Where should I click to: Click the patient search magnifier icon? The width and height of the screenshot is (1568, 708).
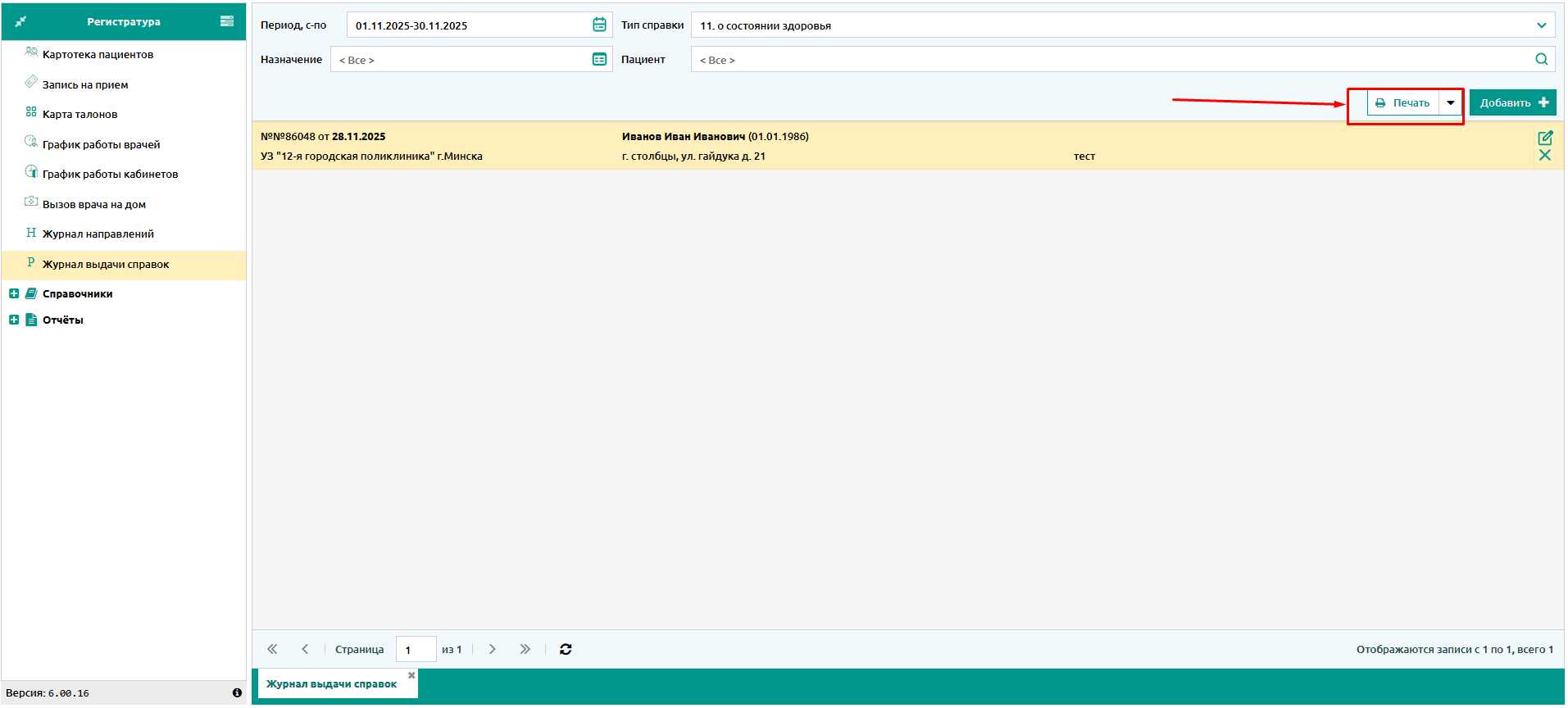pyautogui.click(x=1541, y=60)
